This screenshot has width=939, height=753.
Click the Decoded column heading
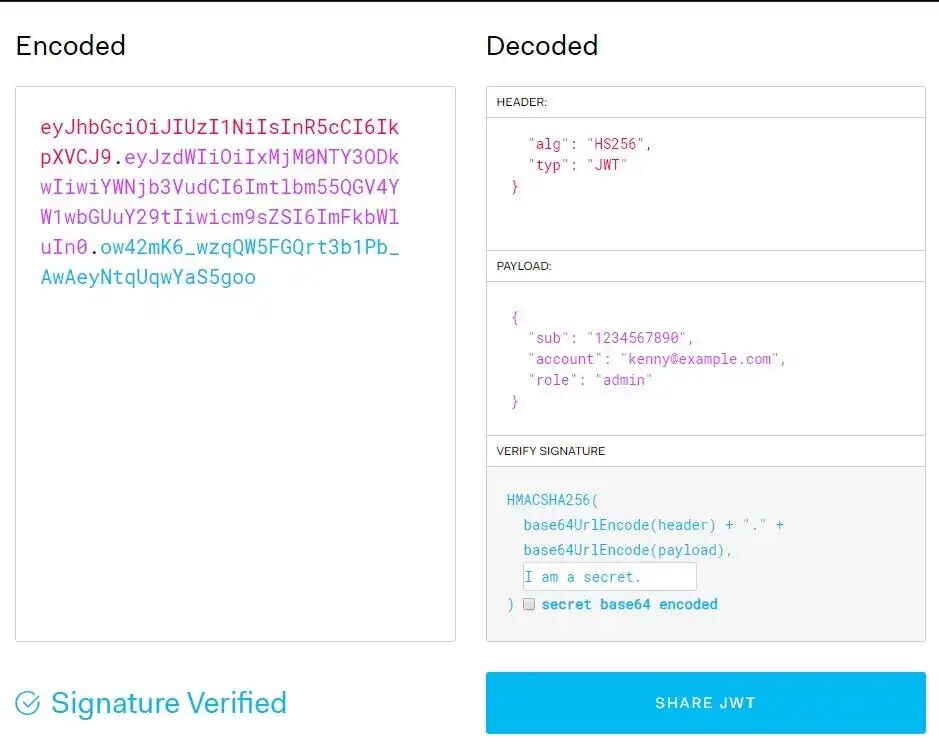(x=542, y=46)
